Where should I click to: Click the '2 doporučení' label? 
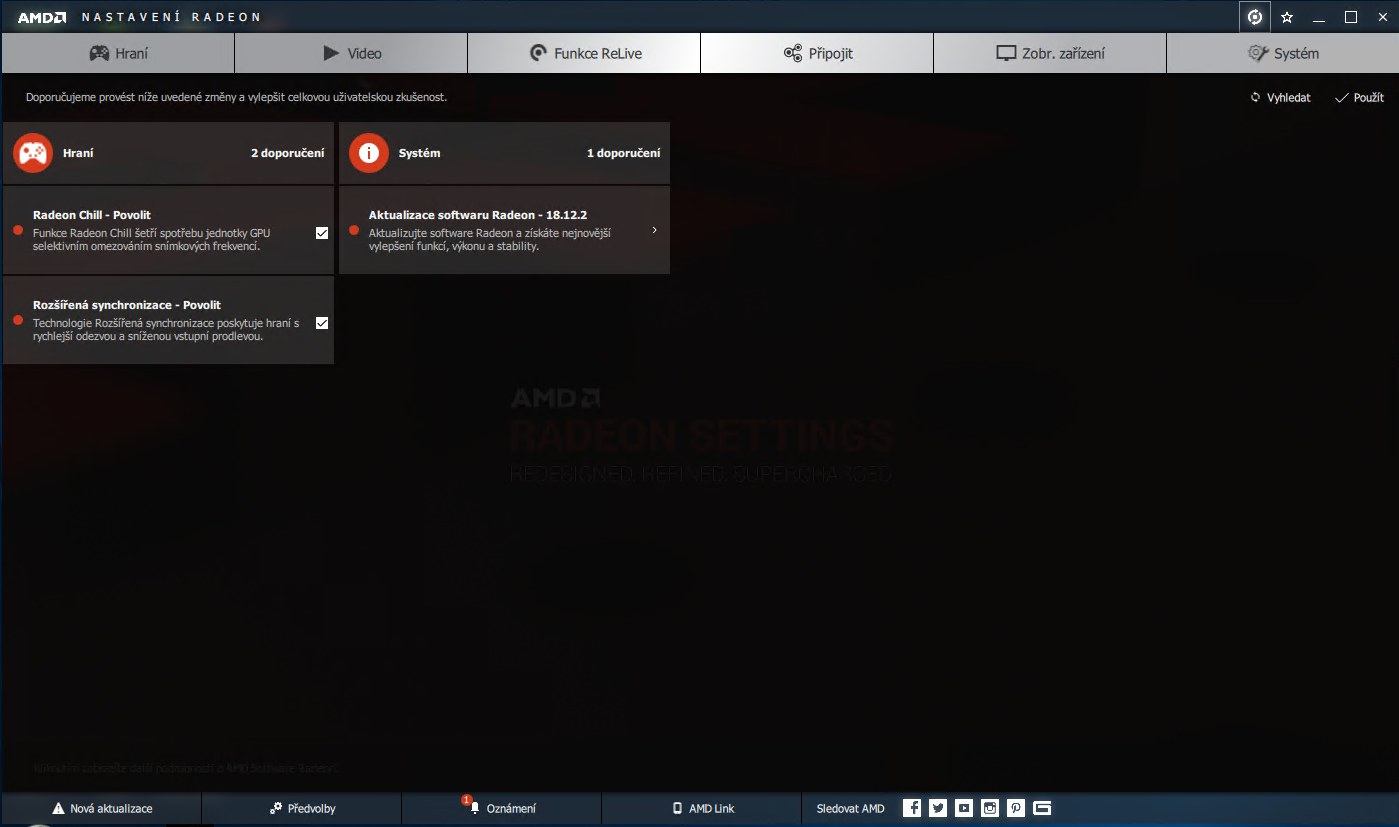click(x=287, y=153)
